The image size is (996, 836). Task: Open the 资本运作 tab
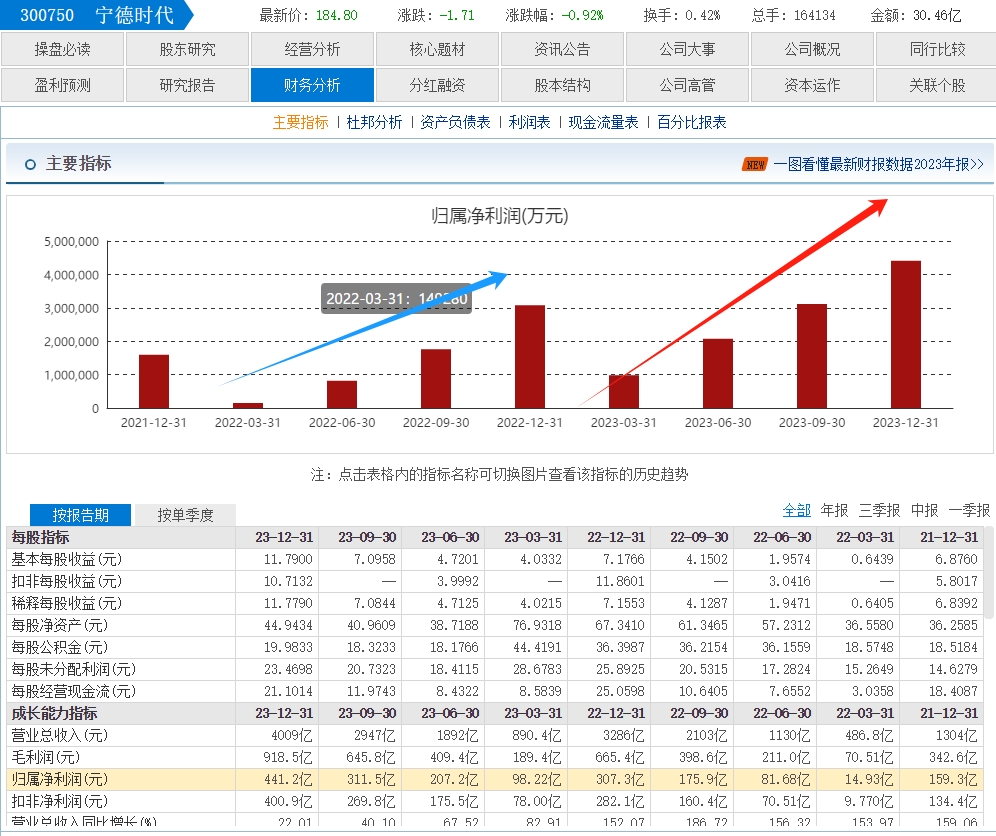coord(812,85)
